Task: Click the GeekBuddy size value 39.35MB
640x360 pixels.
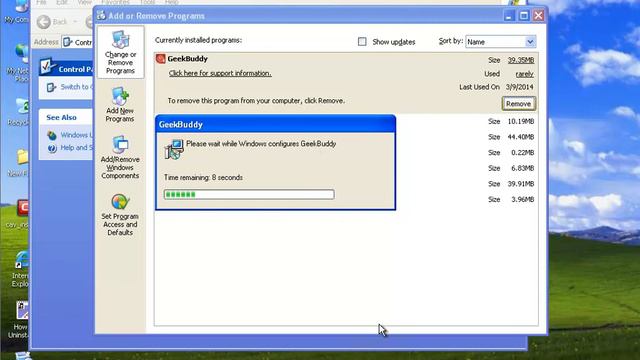Action: click(521, 60)
